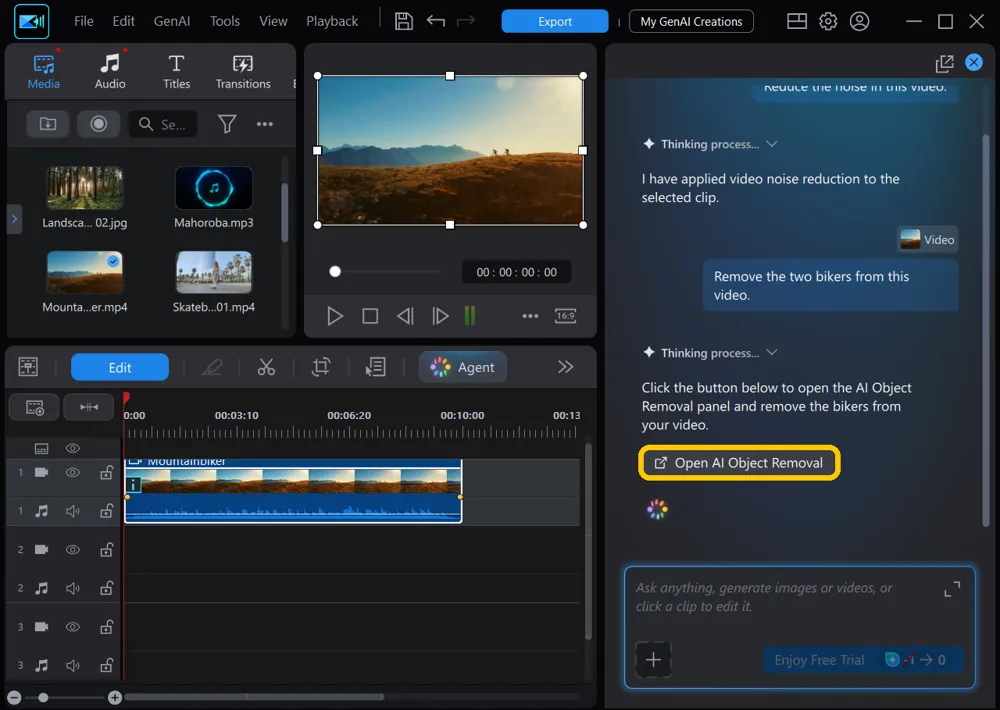Filter media library with funnel icon
1000x710 pixels.
227,124
